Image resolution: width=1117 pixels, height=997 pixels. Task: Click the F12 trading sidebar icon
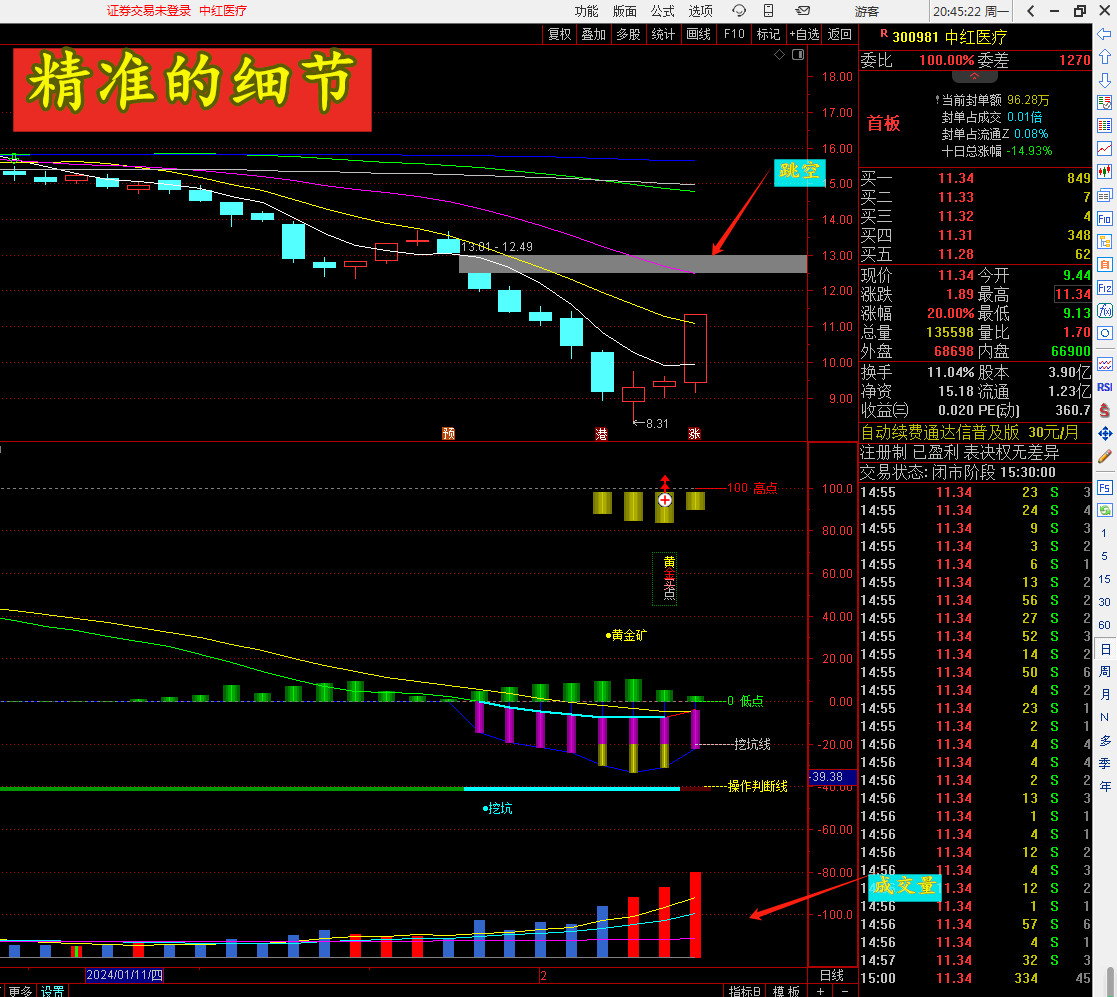coord(1104,288)
